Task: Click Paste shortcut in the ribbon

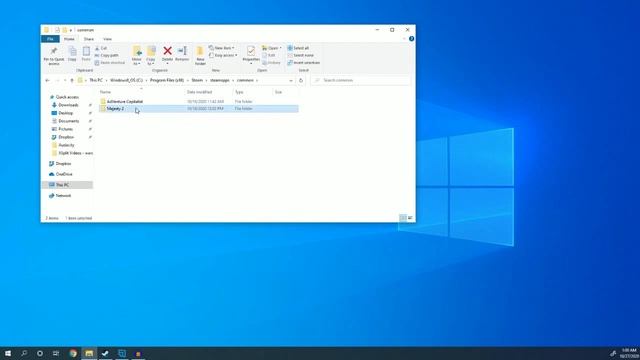Action: pos(110,63)
